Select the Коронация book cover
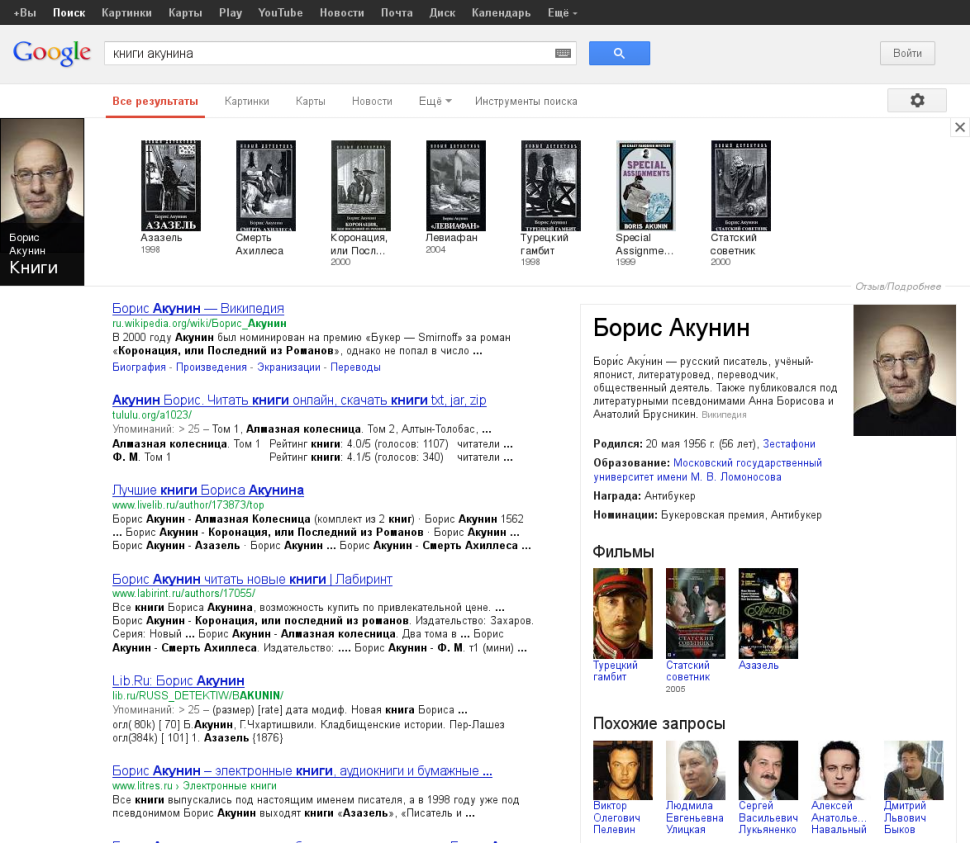 (361, 186)
